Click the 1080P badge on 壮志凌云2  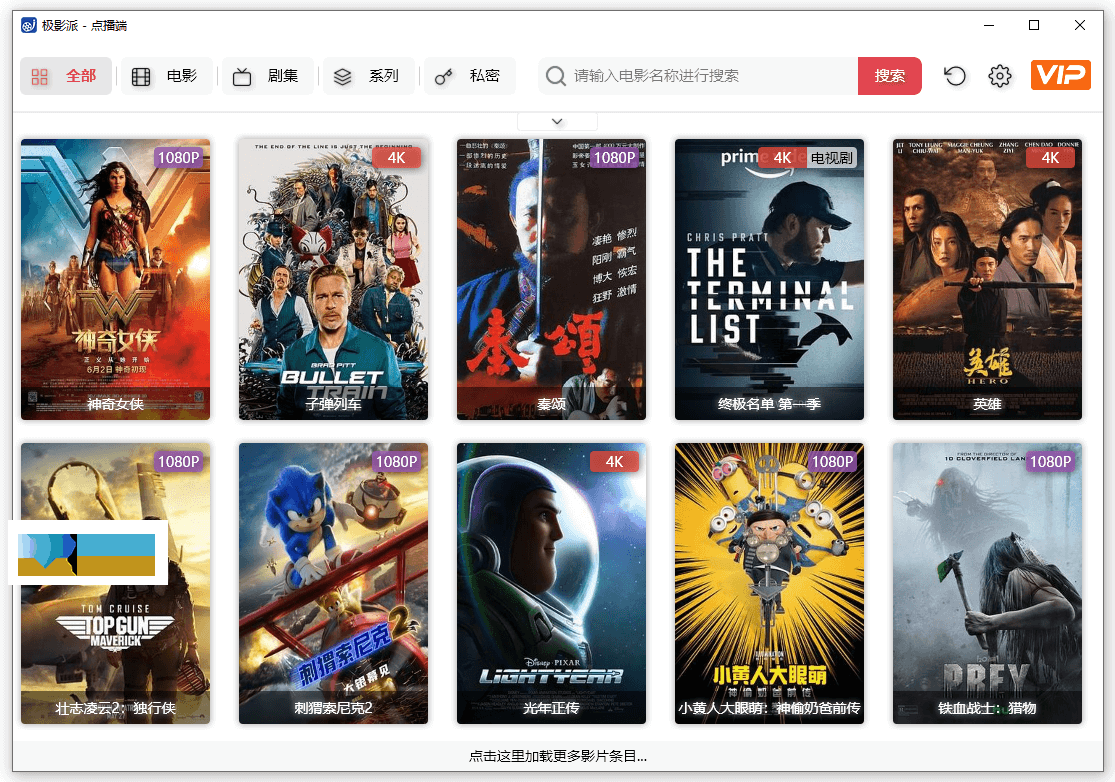[x=178, y=462]
